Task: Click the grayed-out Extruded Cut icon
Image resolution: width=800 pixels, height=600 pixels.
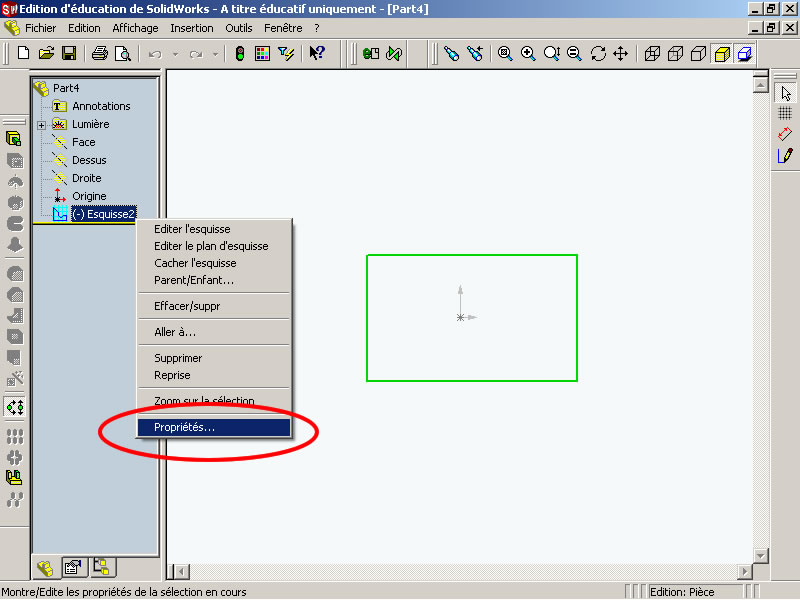Action: (x=15, y=161)
